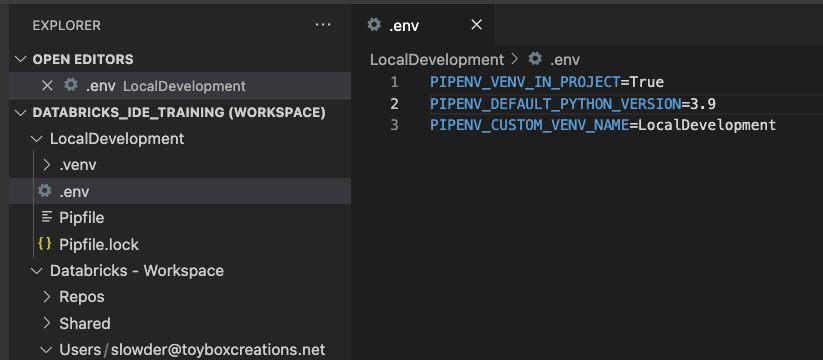
Task: Open the Pipfile file
Action: 81,218
